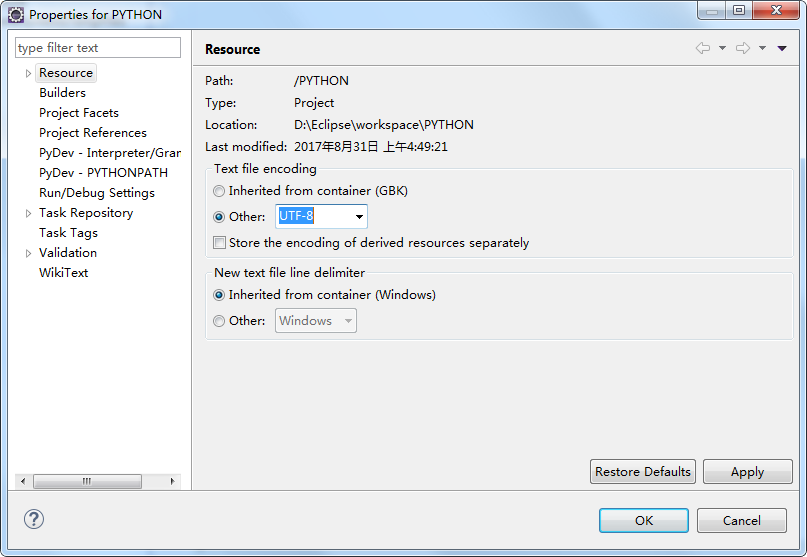This screenshot has height=557, width=807.
Task: Click the /PYTHON path value
Action: (321, 81)
